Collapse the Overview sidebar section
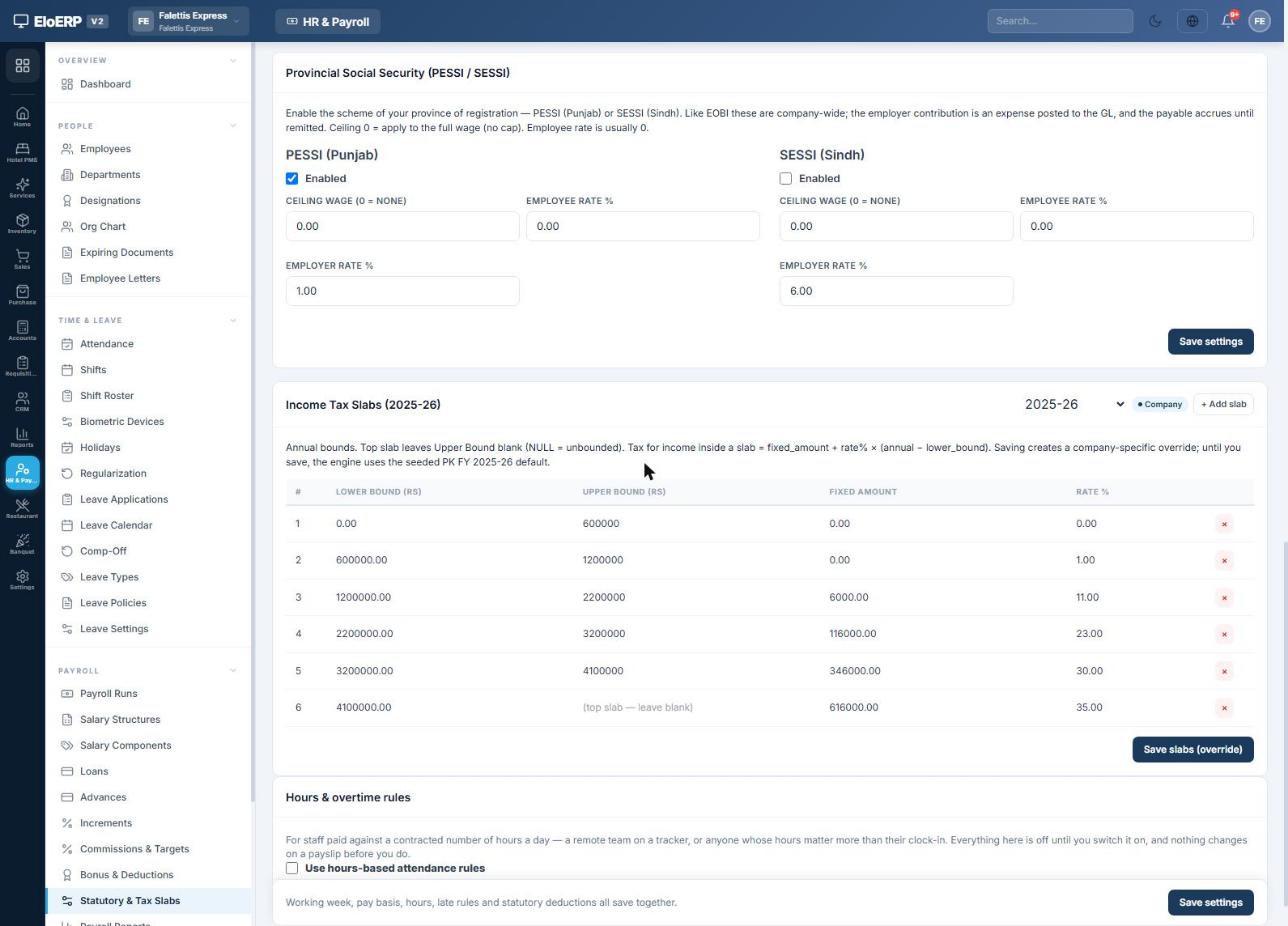 click(x=233, y=61)
